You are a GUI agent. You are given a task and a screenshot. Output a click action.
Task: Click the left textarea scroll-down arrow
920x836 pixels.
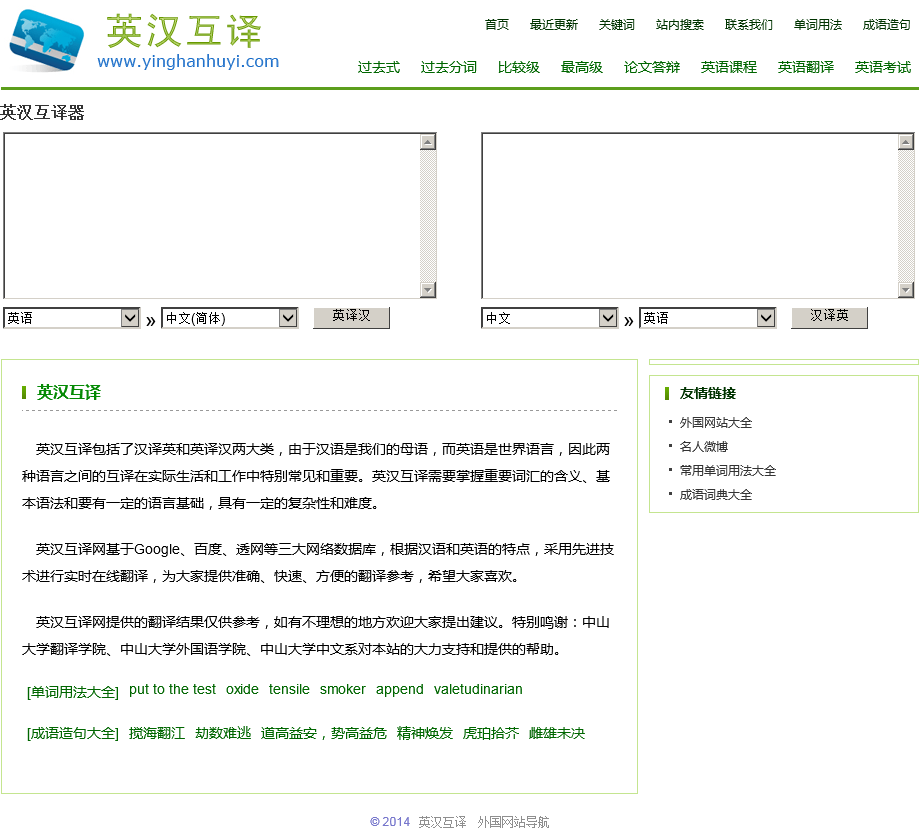pyautogui.click(x=428, y=289)
